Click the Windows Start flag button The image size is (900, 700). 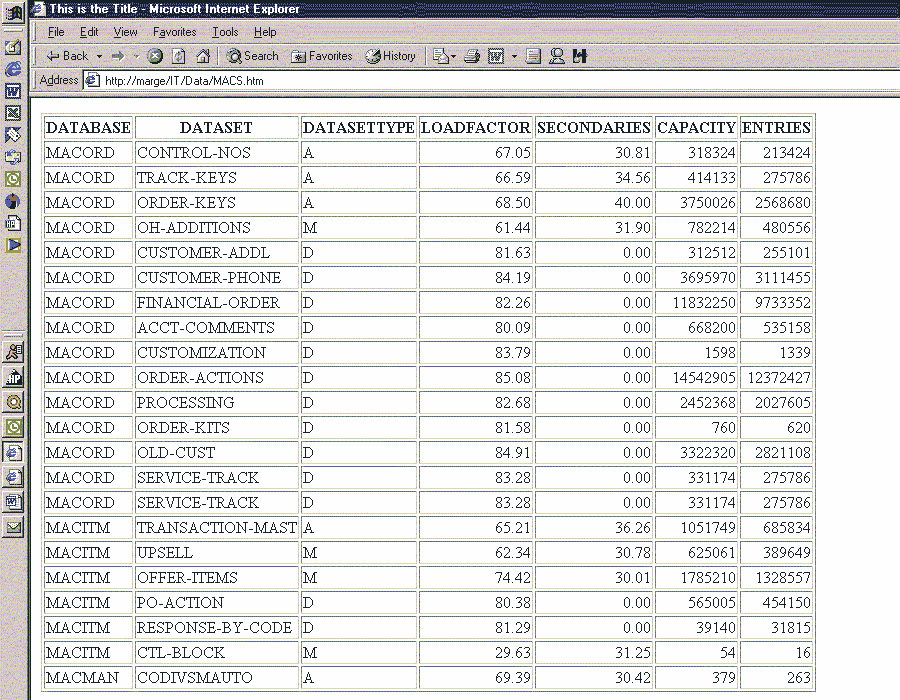coord(13,12)
